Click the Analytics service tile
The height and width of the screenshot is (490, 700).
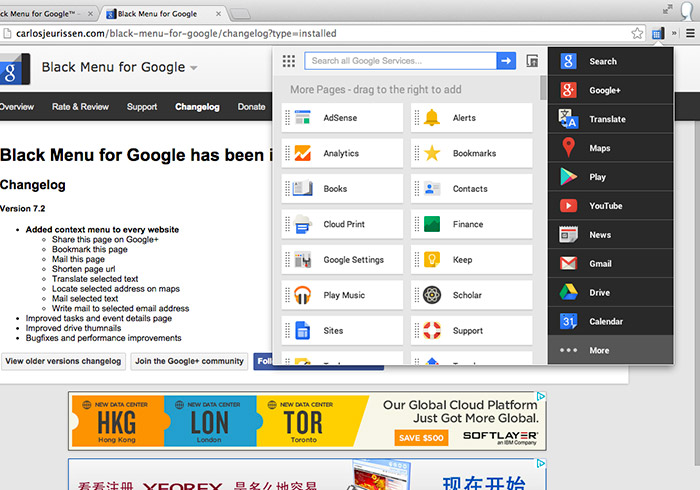pyautogui.click(x=342, y=153)
